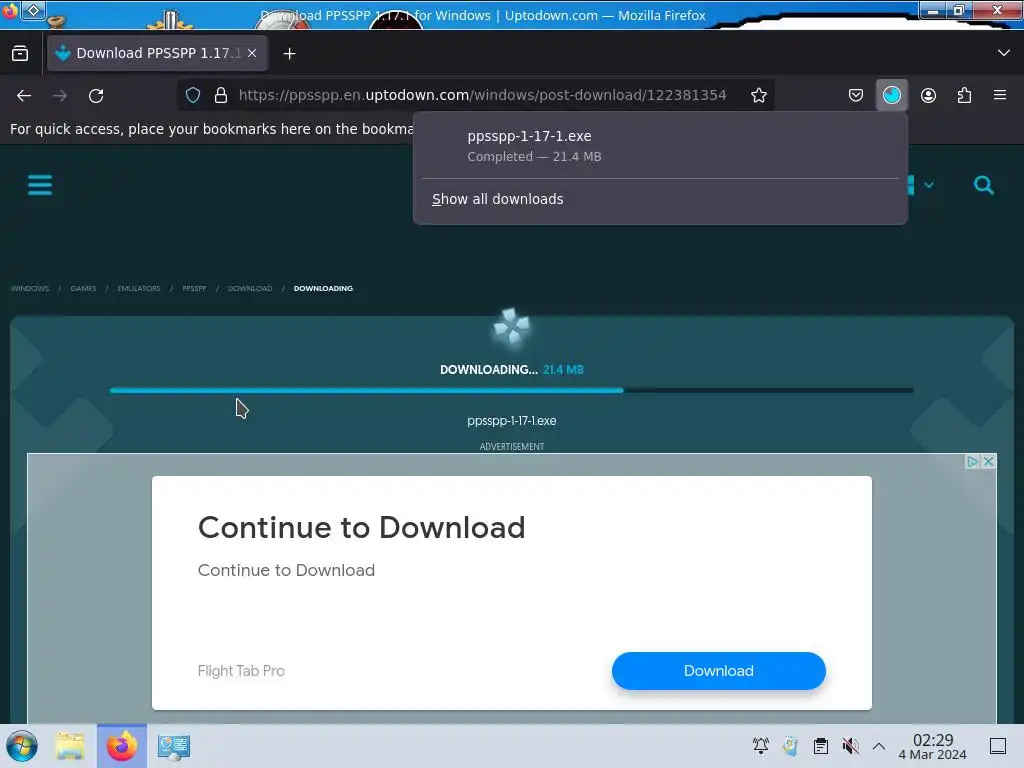Click Firefox taskbar icon
Image resolution: width=1024 pixels, height=768 pixels.
tap(121, 746)
